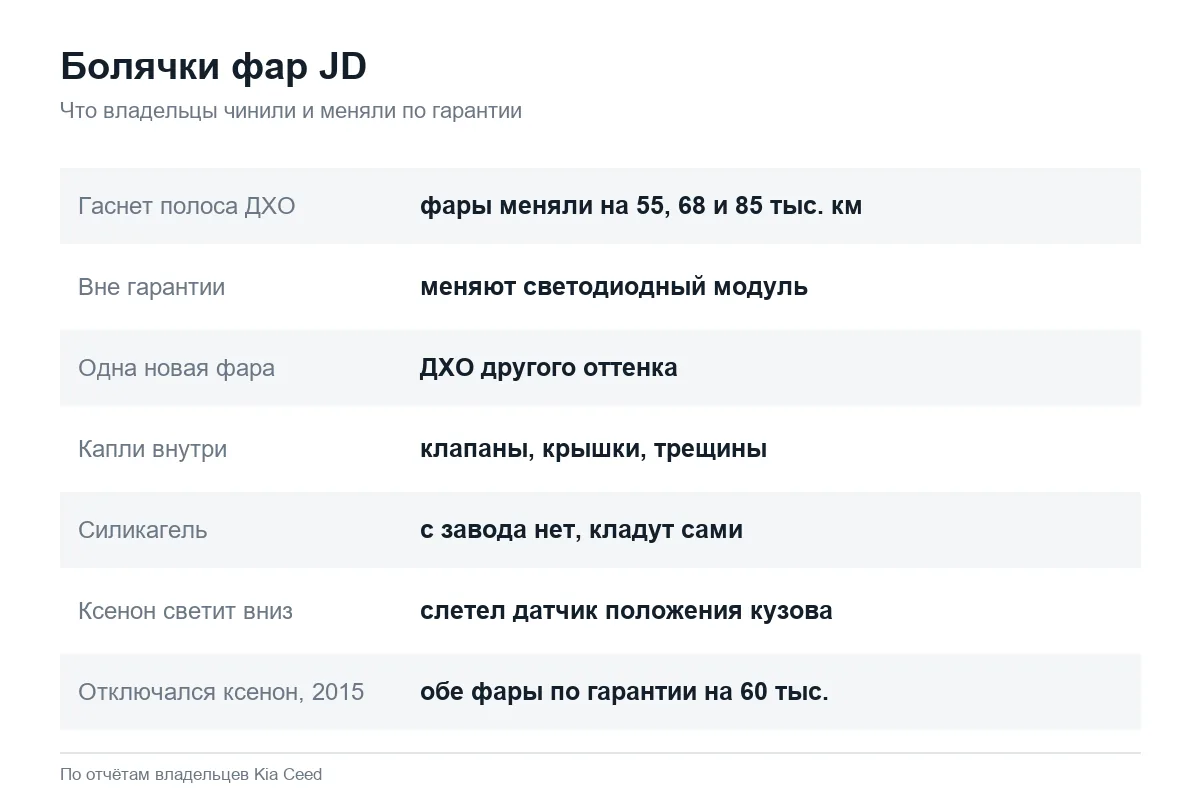Click the "Вне гарантии" label
This screenshot has height=800, width=1200.
coord(152,287)
